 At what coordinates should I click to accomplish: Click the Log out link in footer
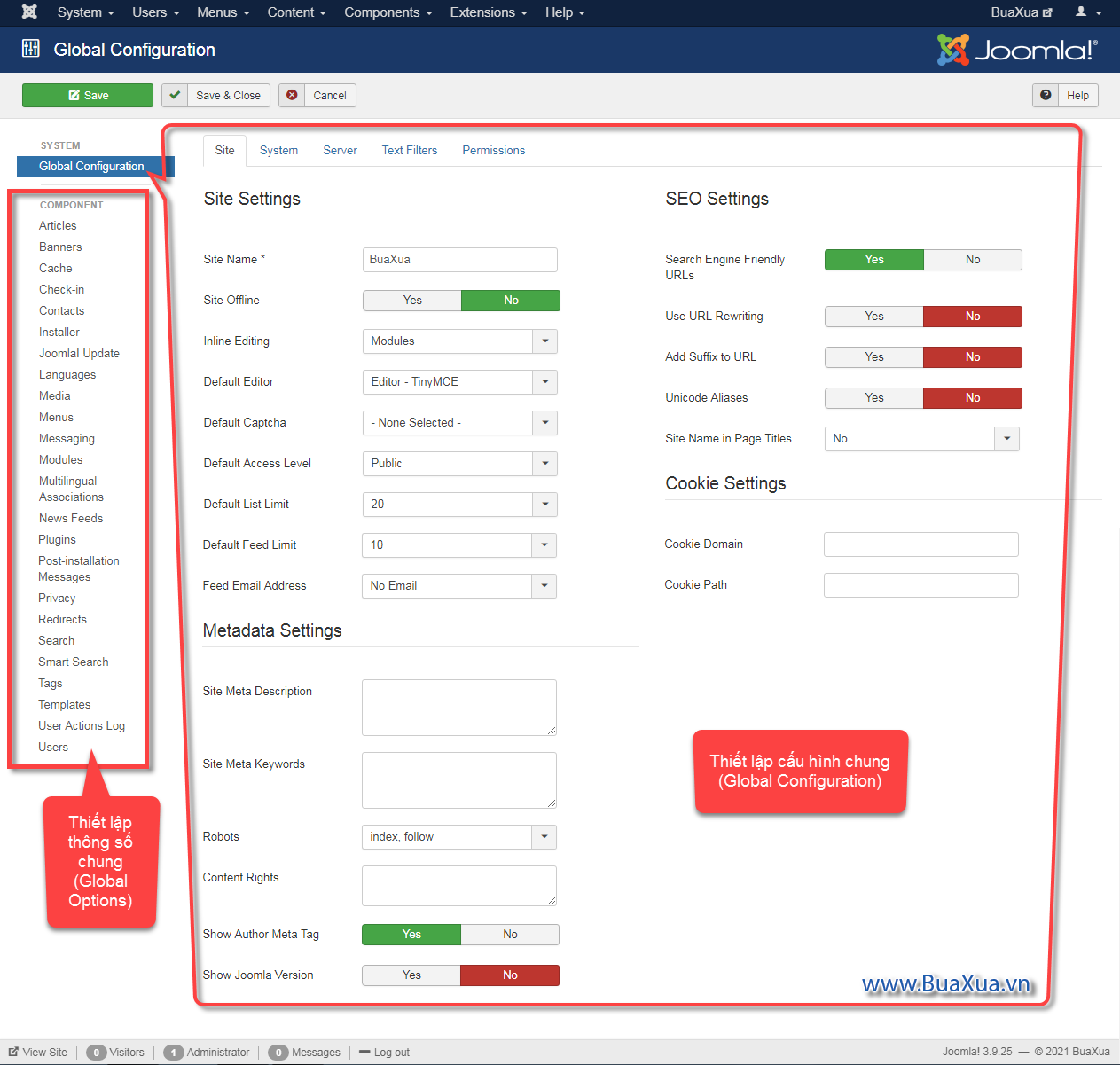[384, 1053]
